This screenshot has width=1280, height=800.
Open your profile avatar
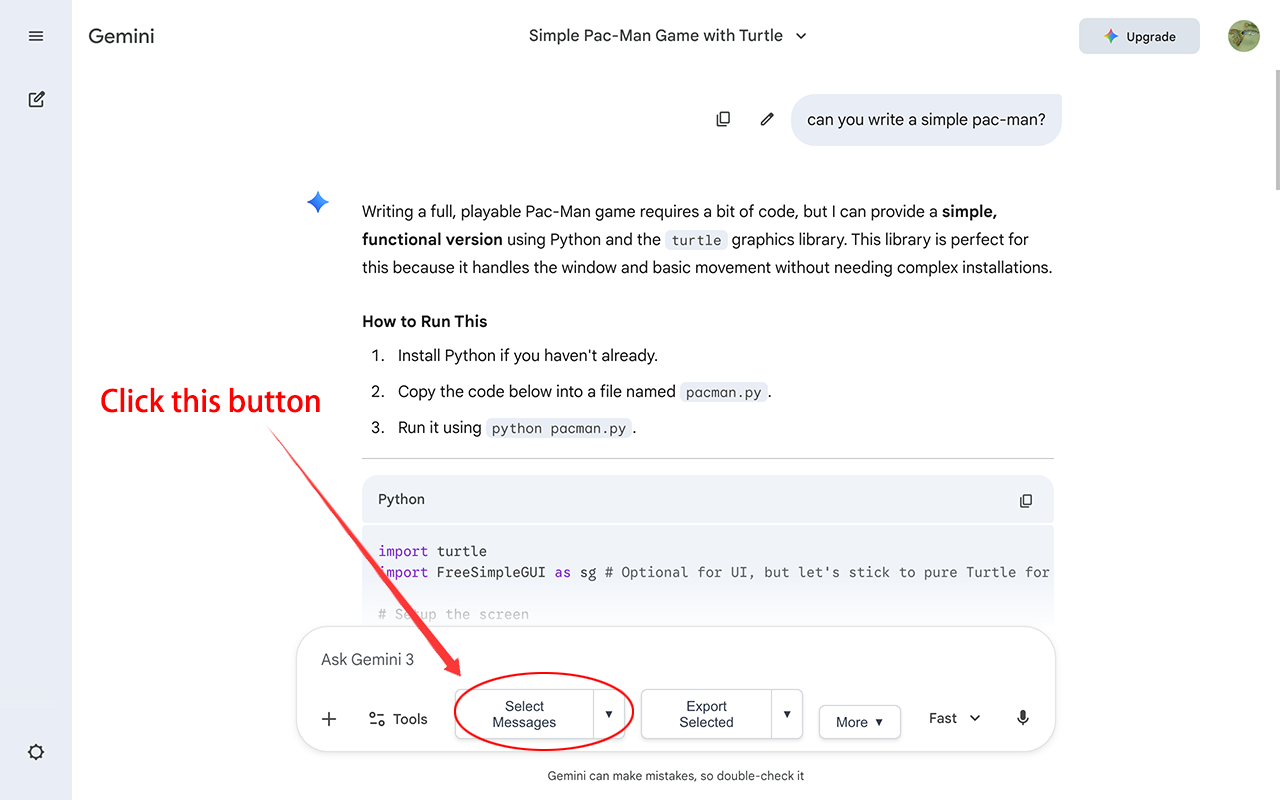[1243, 35]
